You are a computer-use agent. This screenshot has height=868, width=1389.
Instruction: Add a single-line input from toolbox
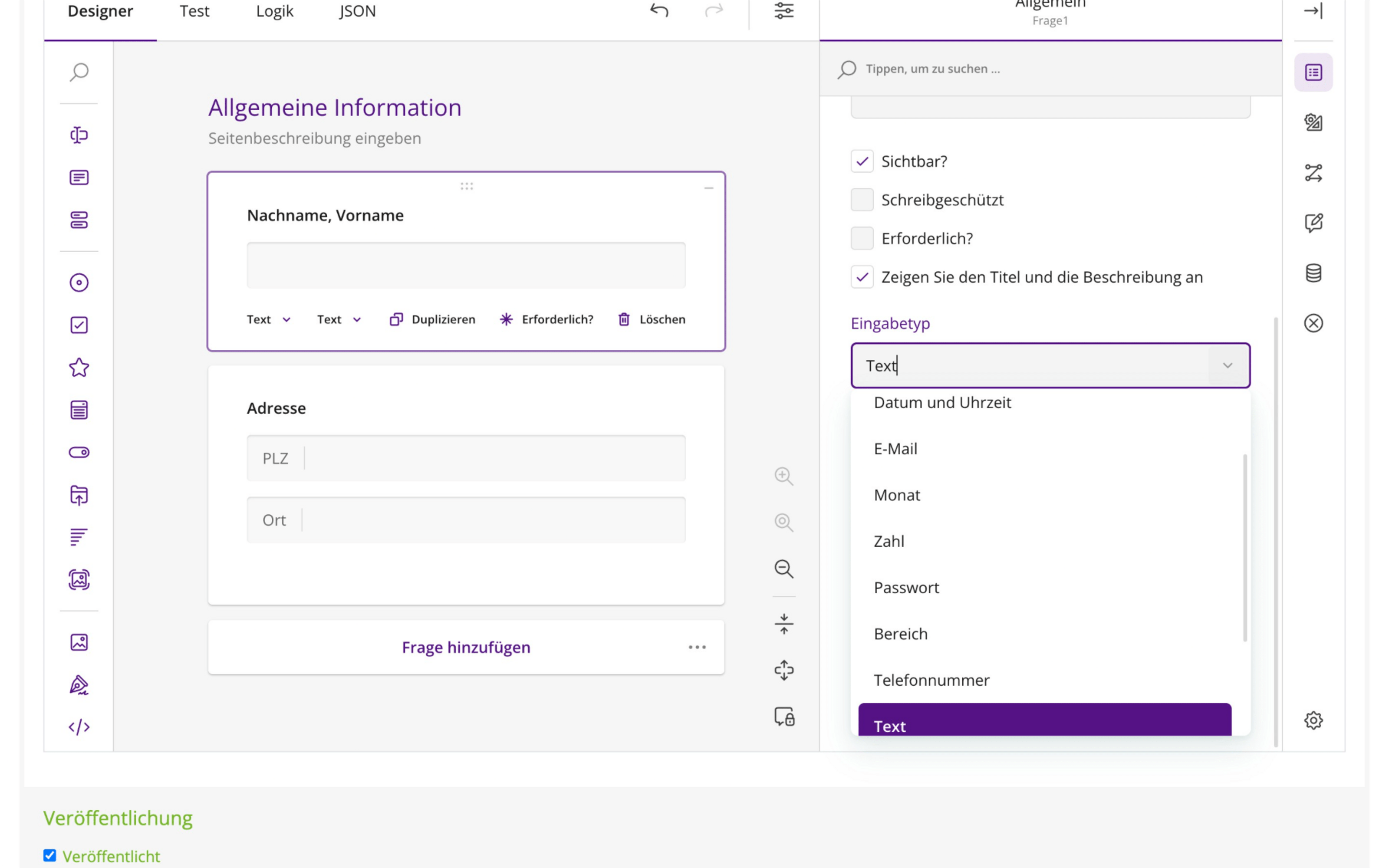pyautogui.click(x=79, y=135)
